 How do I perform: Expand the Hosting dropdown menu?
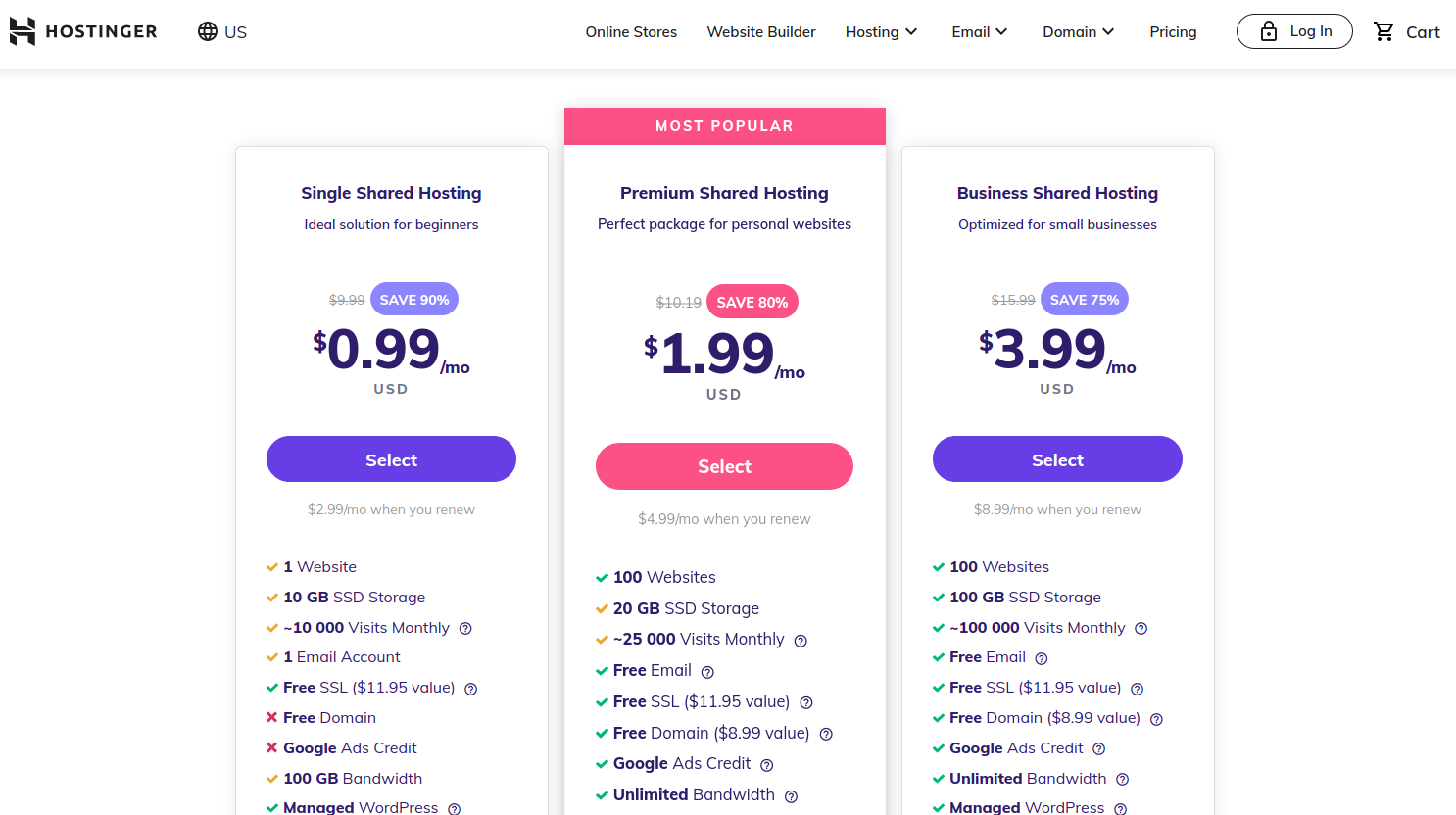point(881,31)
